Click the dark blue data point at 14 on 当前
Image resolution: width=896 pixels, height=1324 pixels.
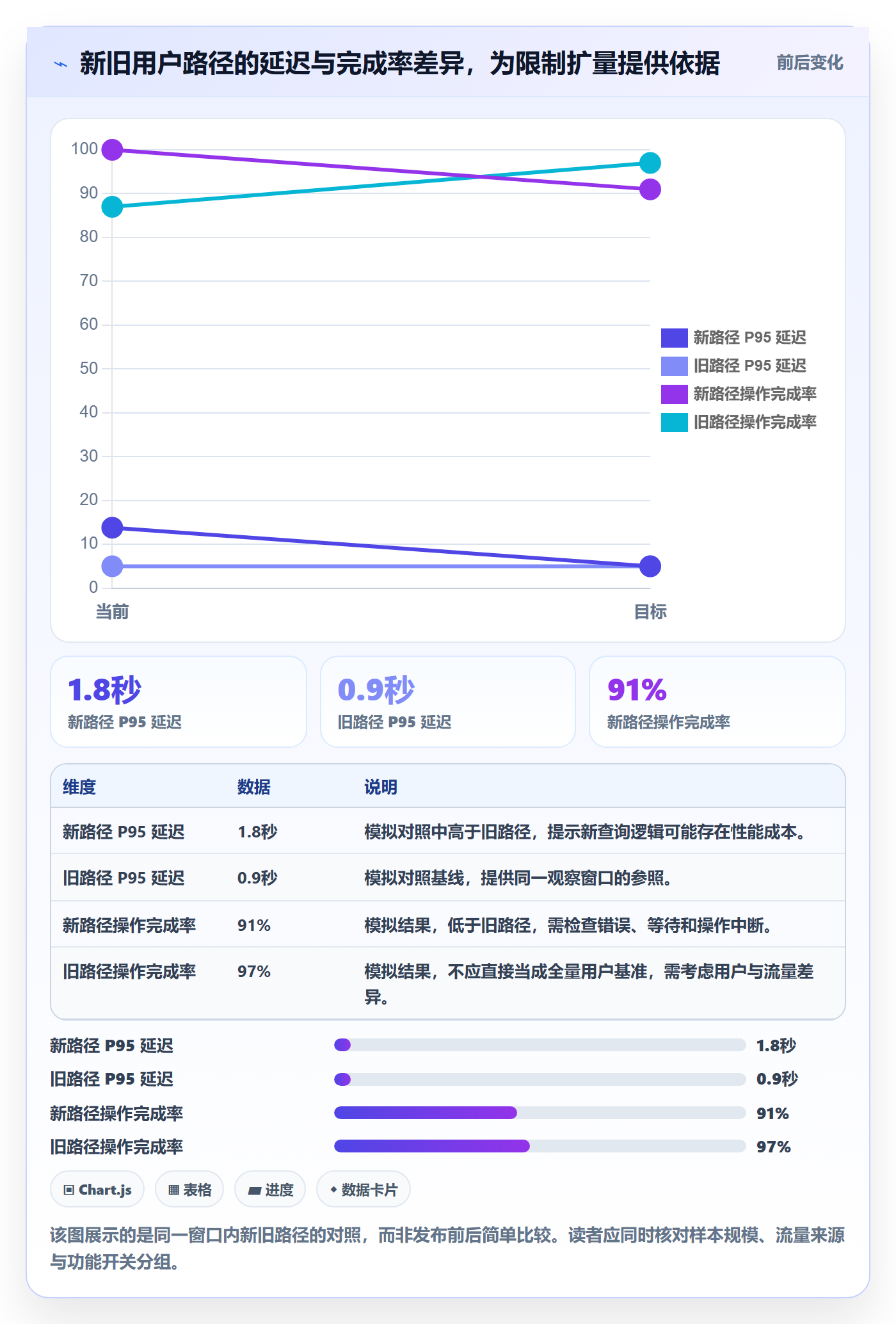click(x=112, y=528)
